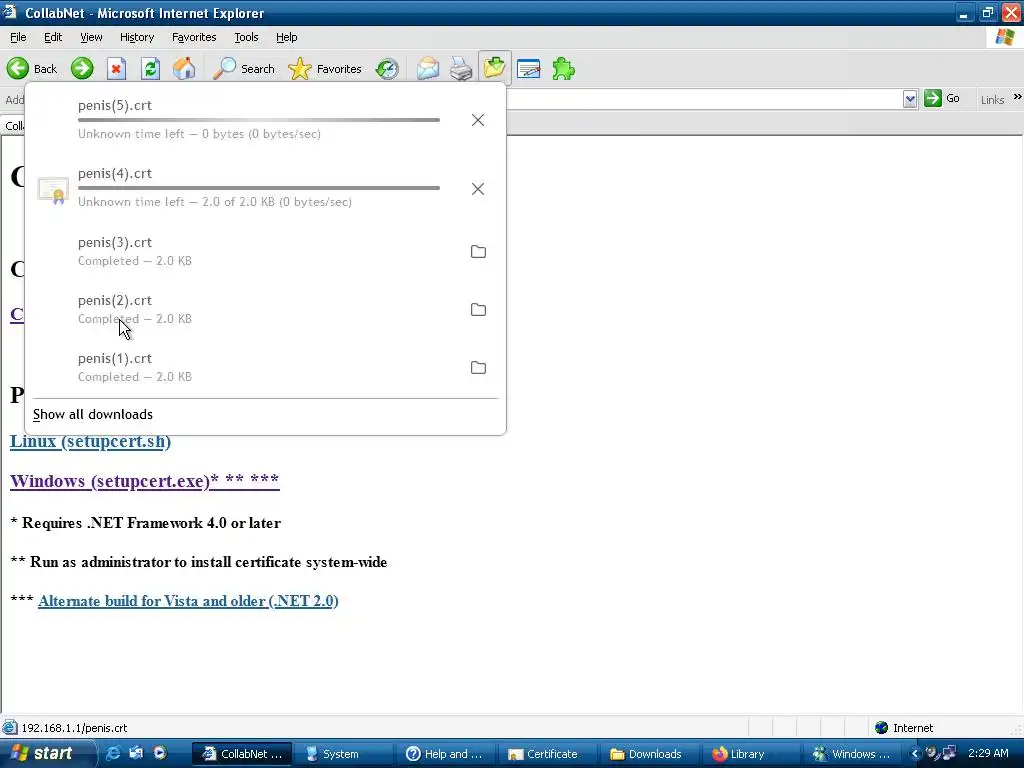Image resolution: width=1024 pixels, height=768 pixels.
Task: Click the address bar input field
Action: pos(704,99)
